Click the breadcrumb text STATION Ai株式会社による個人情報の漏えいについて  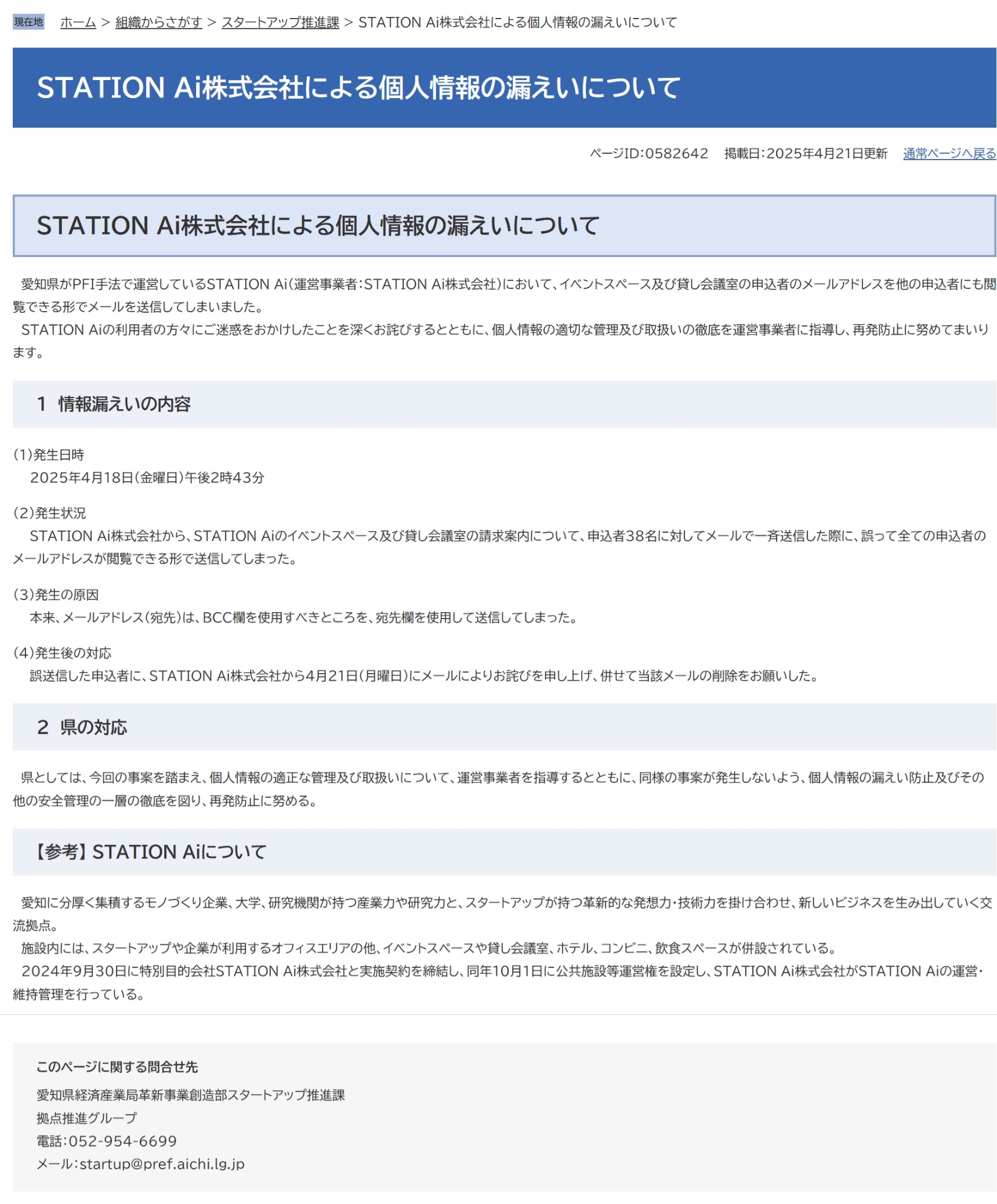[517, 23]
